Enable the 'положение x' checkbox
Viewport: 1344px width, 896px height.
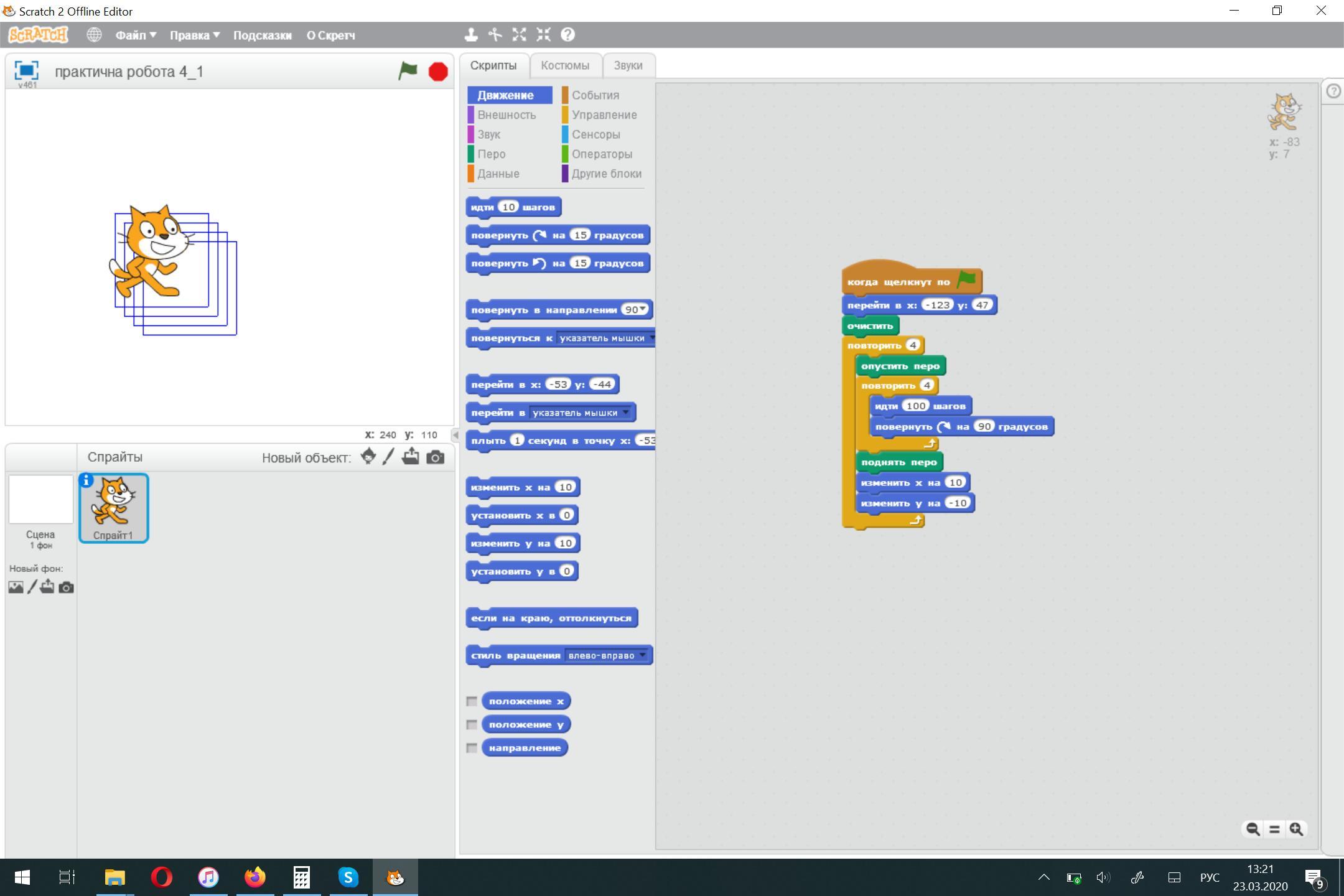tap(472, 701)
